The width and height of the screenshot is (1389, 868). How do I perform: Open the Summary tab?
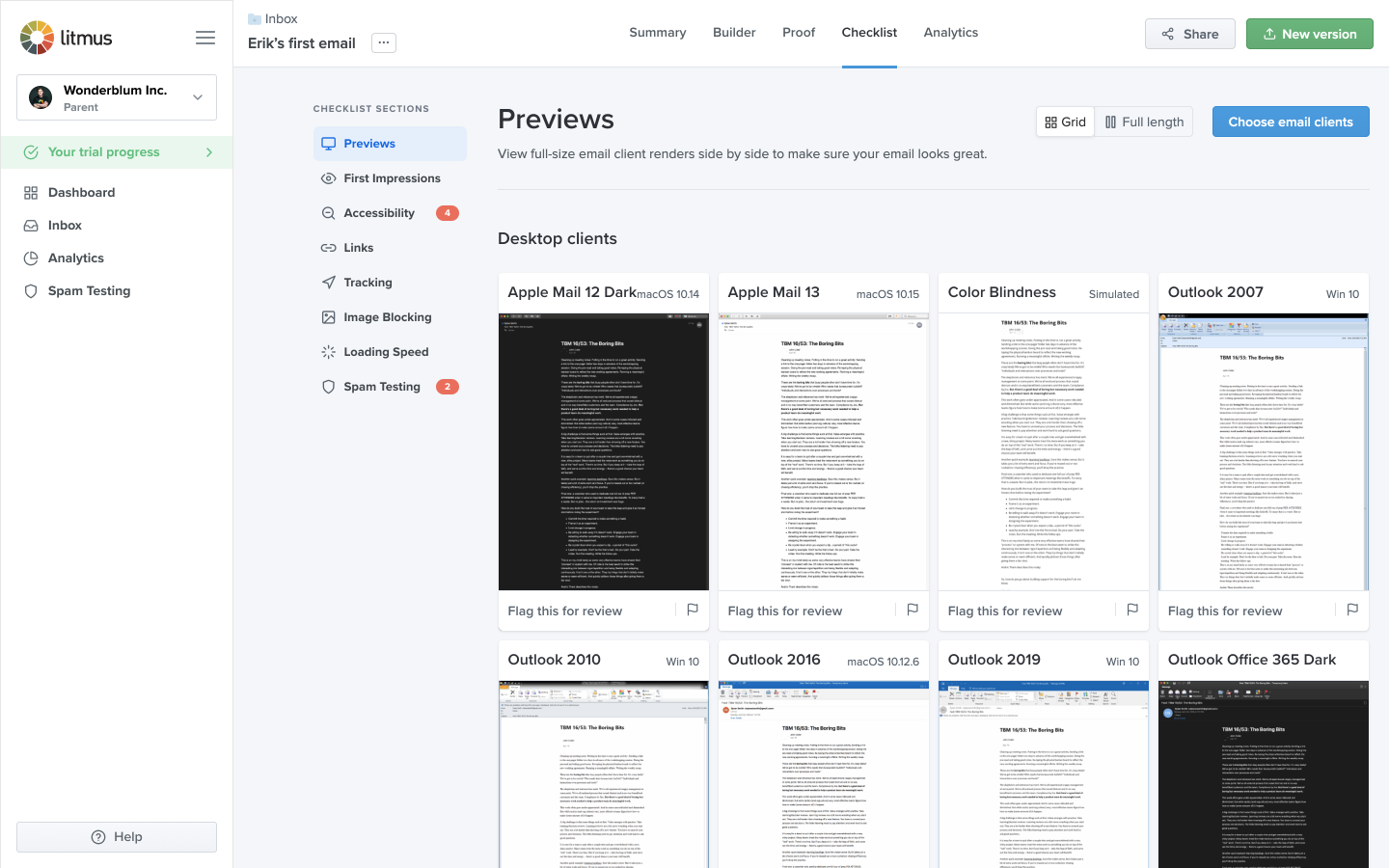coord(658,33)
